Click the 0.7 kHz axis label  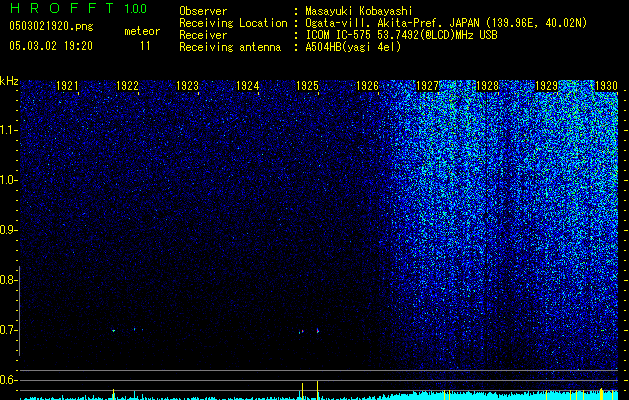point(9,330)
